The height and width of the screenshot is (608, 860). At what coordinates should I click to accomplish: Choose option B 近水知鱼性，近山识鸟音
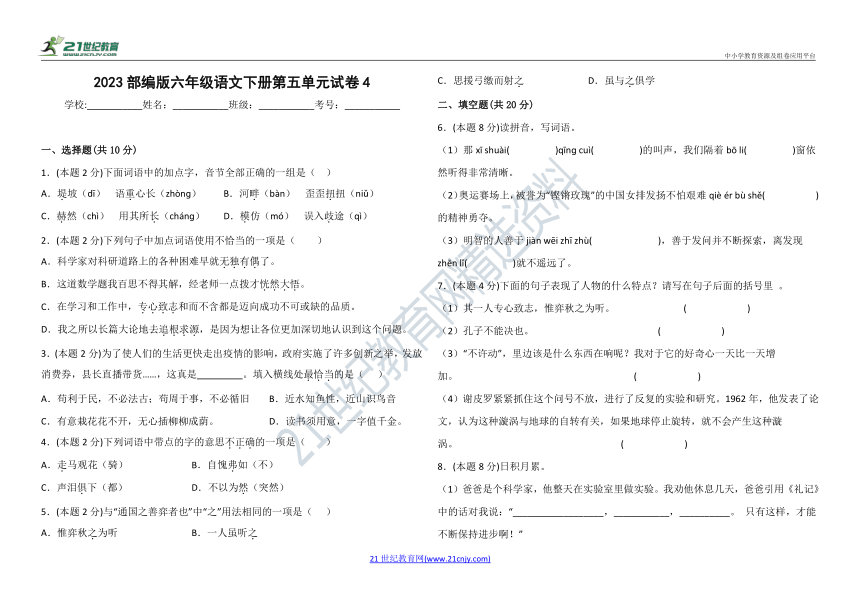pyautogui.click(x=332, y=399)
